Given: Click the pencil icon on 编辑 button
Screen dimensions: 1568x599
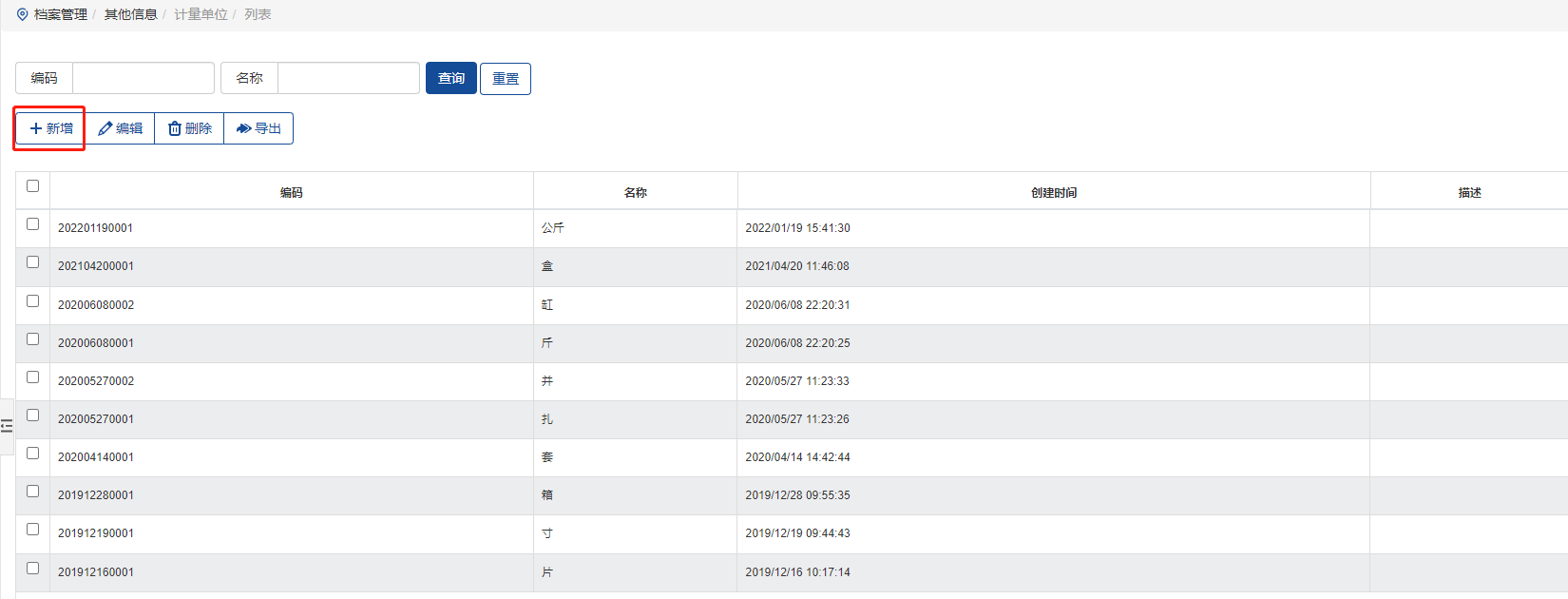Looking at the screenshot, I should coord(105,128).
